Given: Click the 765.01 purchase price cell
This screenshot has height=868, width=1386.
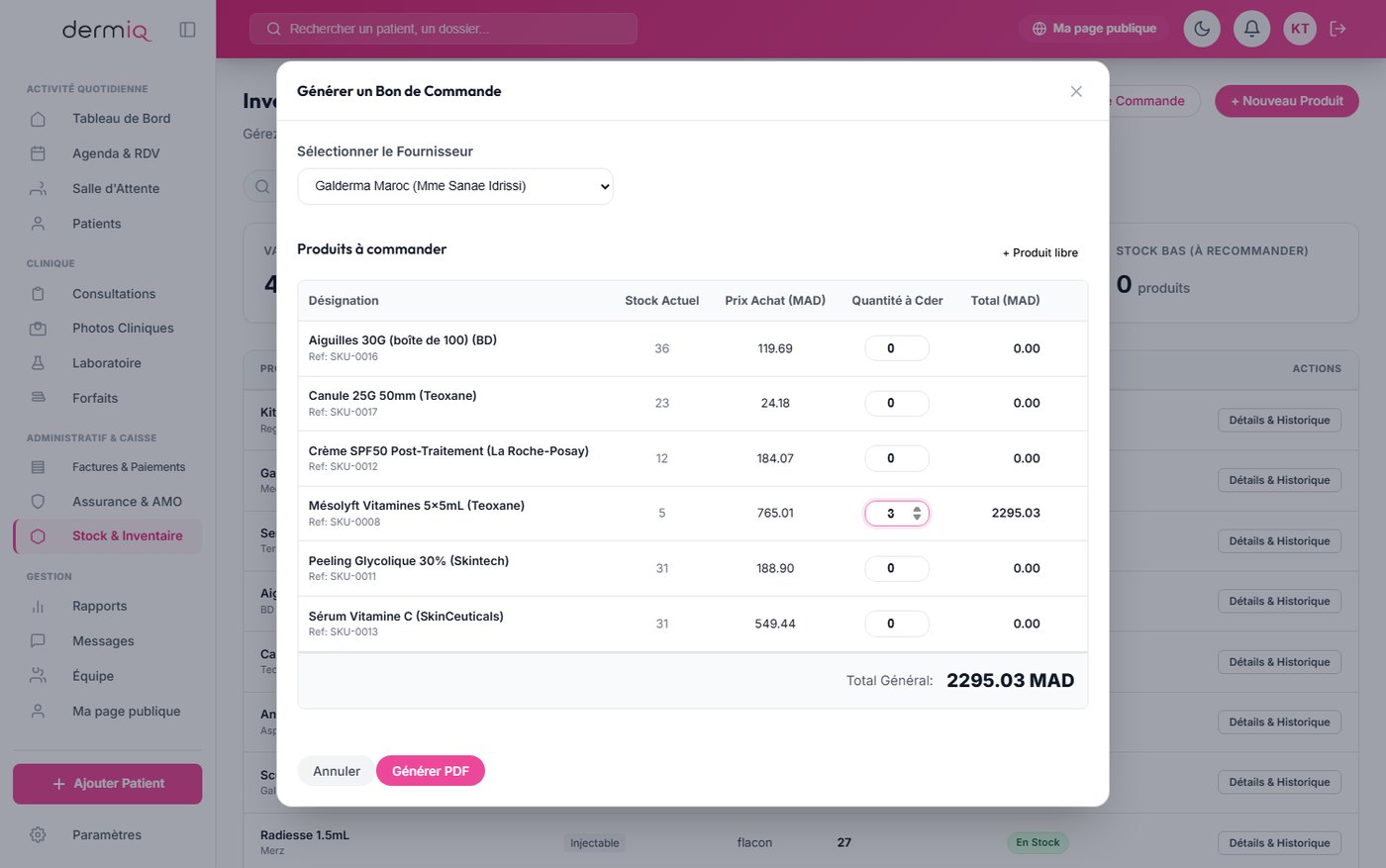Looking at the screenshot, I should tap(775, 514).
